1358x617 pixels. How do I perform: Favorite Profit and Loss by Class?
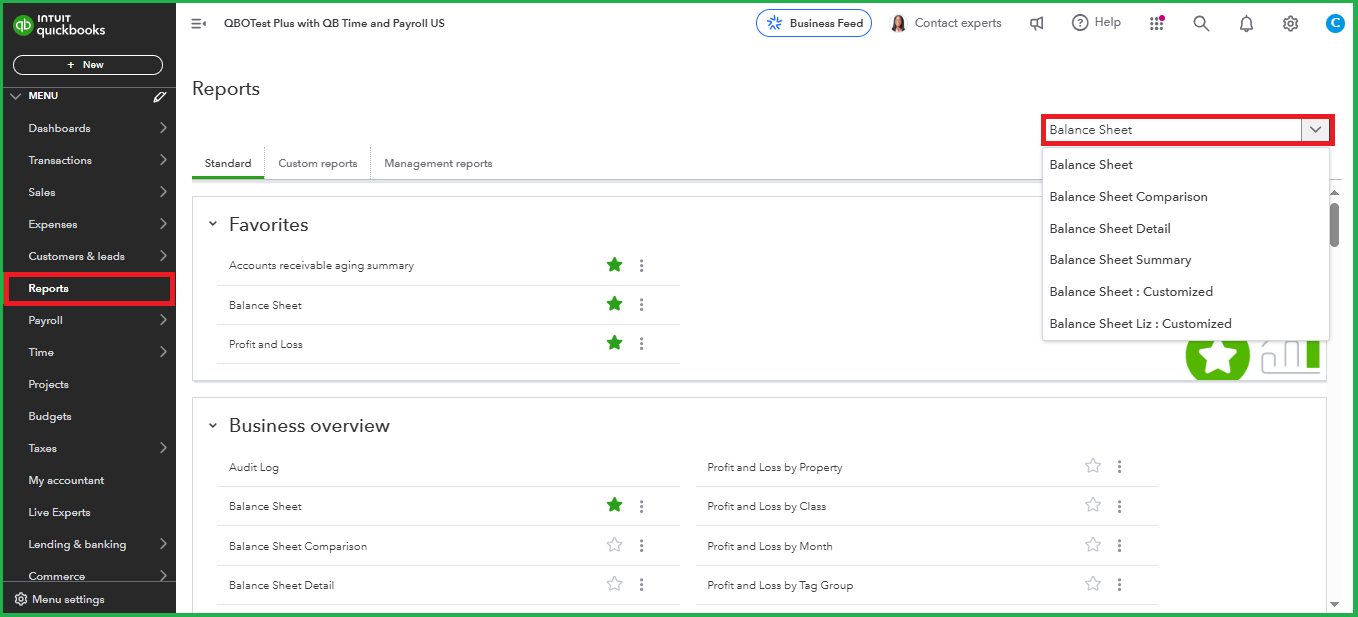pos(1093,506)
